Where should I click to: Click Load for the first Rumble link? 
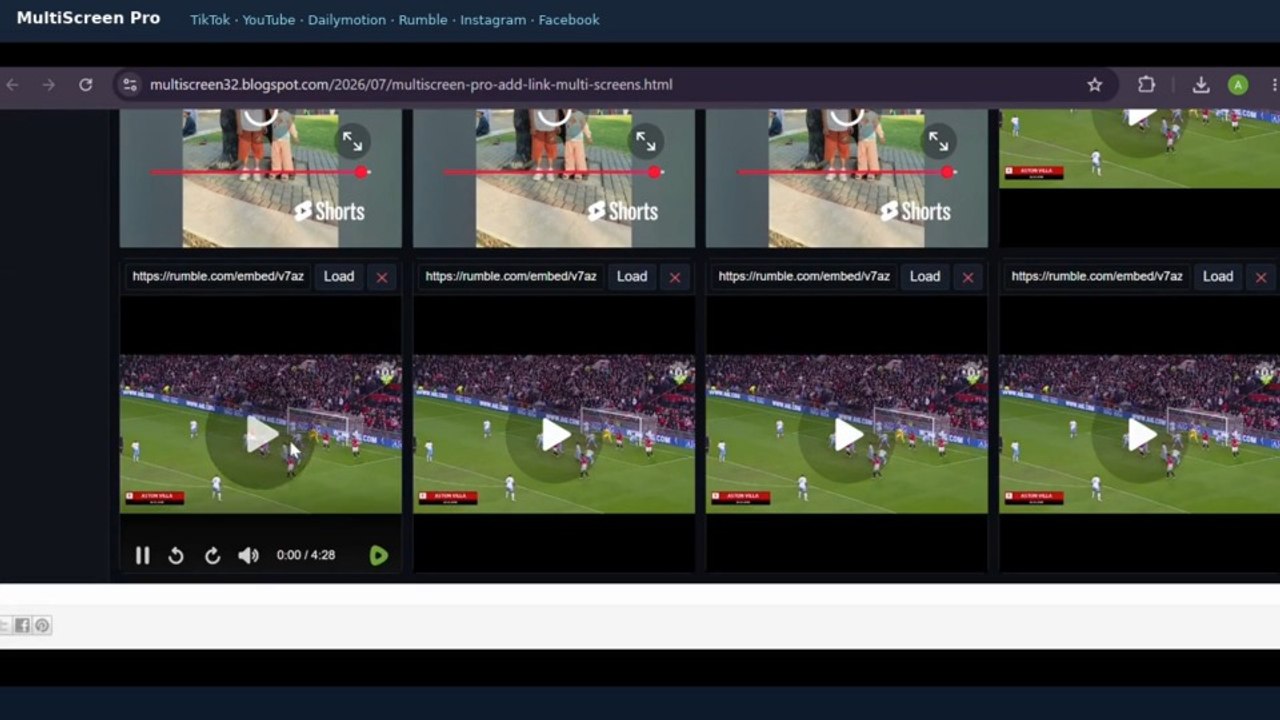(x=339, y=277)
